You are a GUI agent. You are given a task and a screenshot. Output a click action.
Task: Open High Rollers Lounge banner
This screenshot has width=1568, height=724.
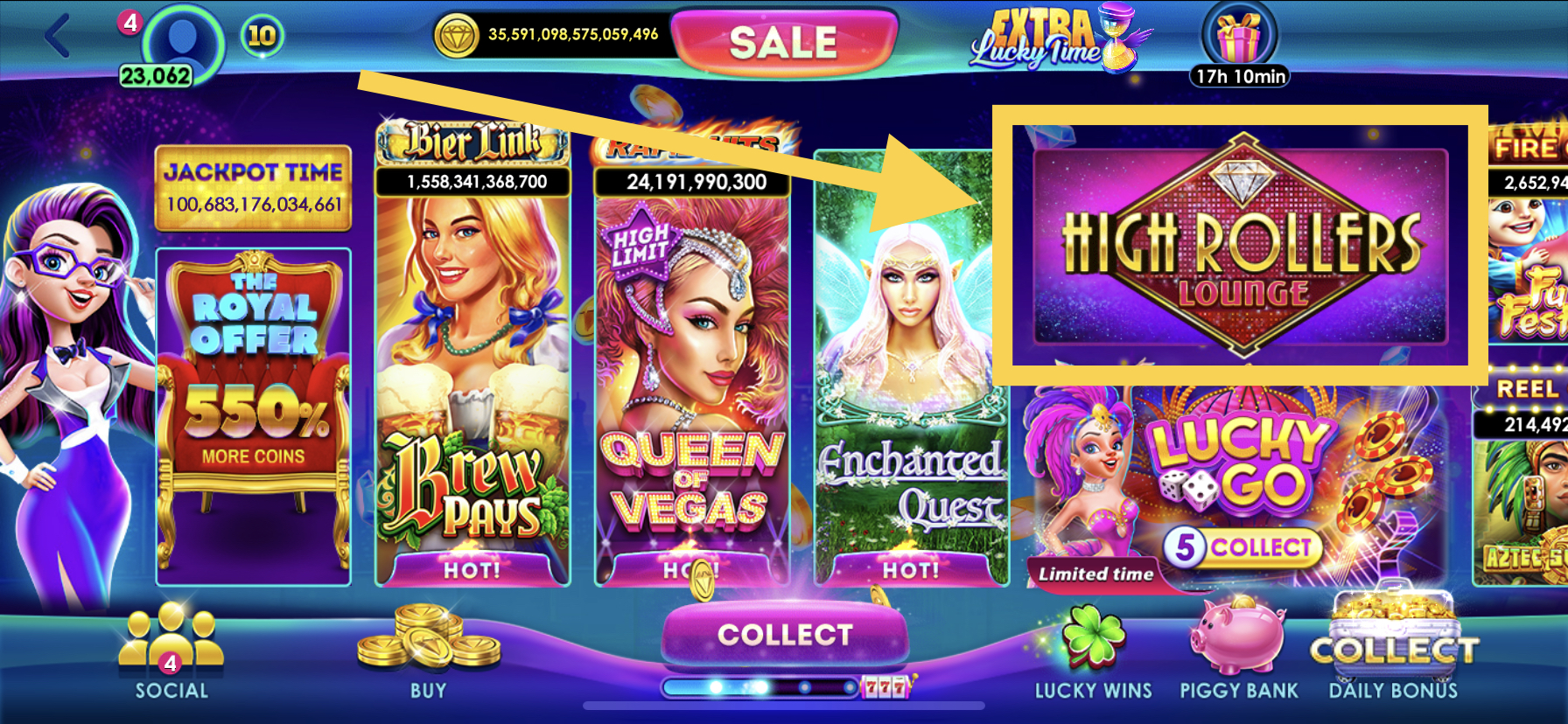(1241, 245)
